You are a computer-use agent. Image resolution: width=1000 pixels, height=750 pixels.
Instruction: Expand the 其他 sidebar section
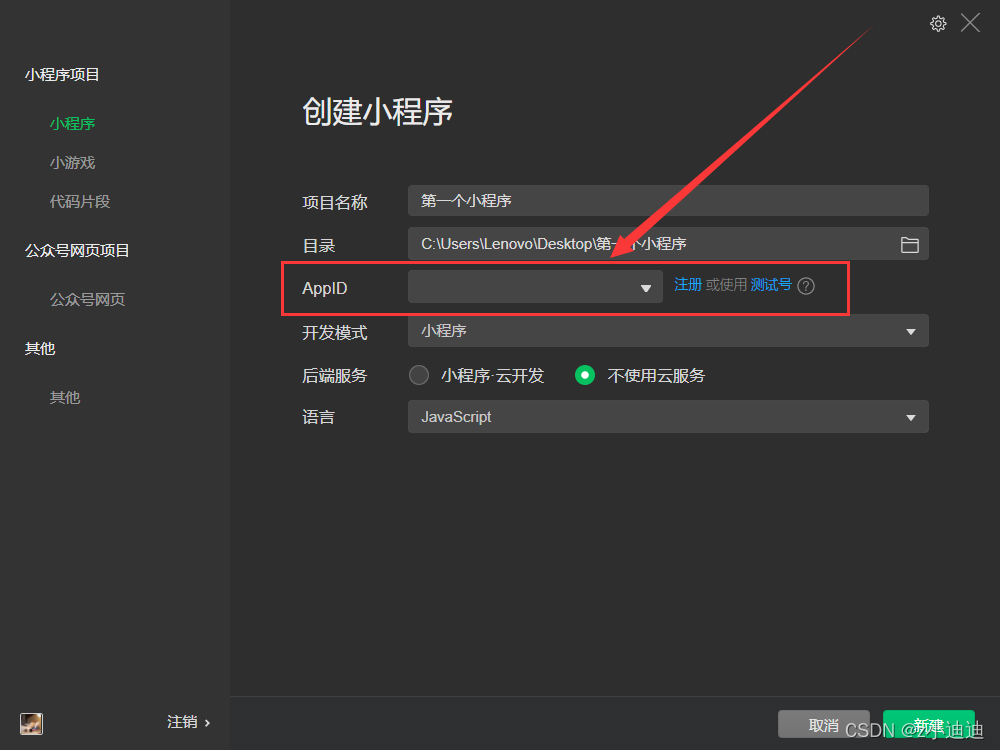40,348
